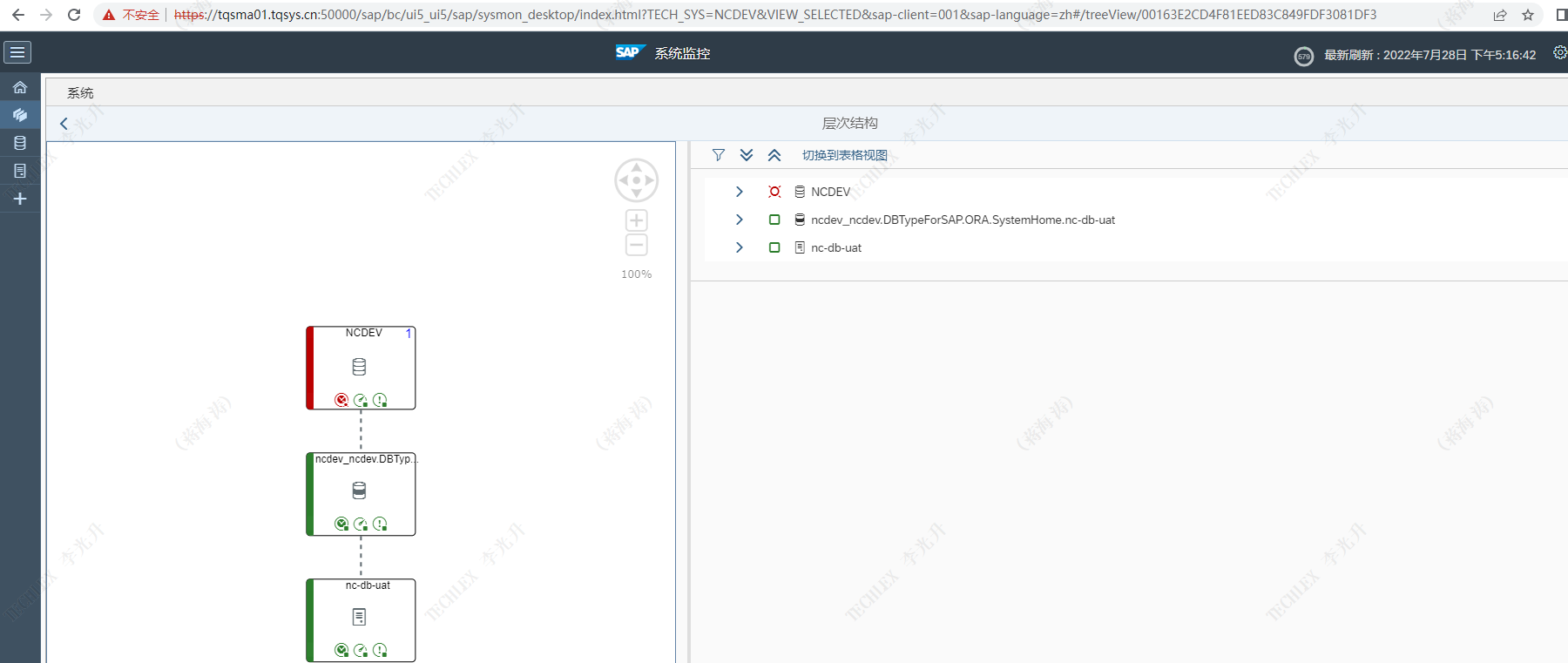Click availability icon in nc-db-uat node
1568x663 pixels.
(x=341, y=650)
